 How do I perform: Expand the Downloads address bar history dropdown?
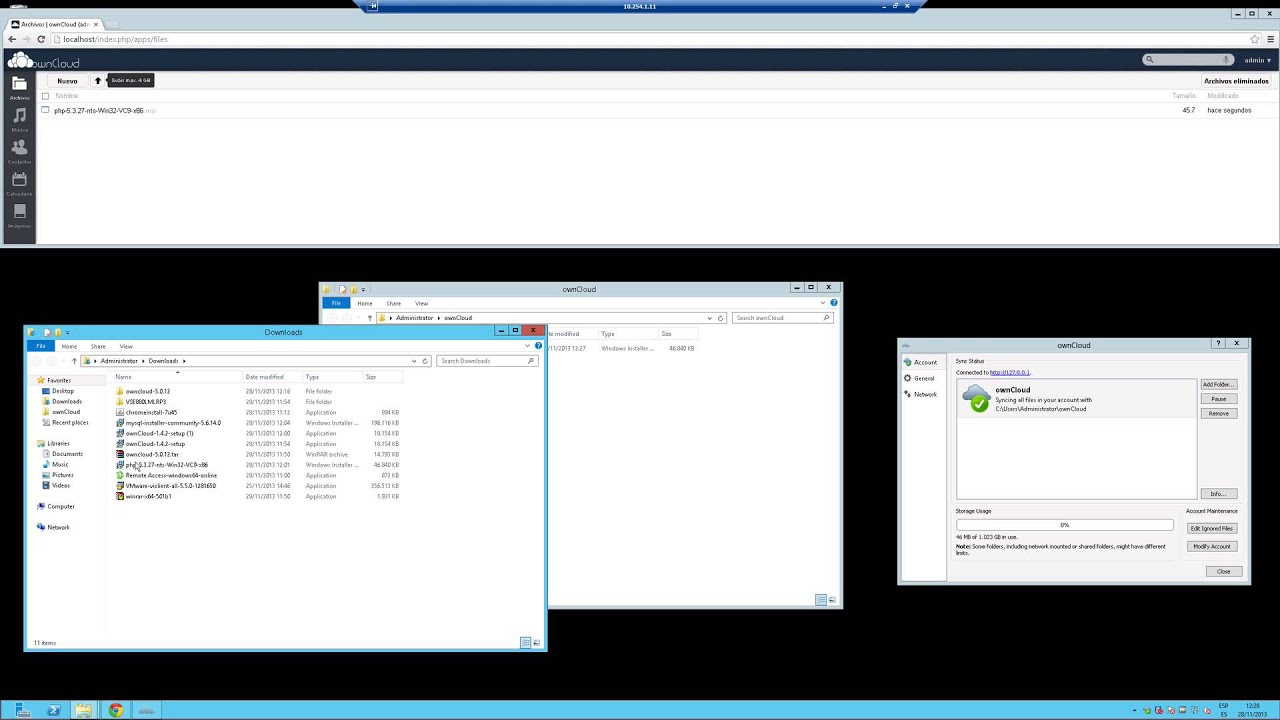coord(414,361)
